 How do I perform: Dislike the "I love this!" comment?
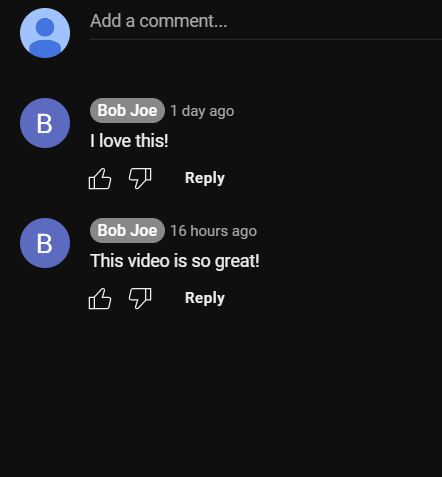click(x=140, y=178)
